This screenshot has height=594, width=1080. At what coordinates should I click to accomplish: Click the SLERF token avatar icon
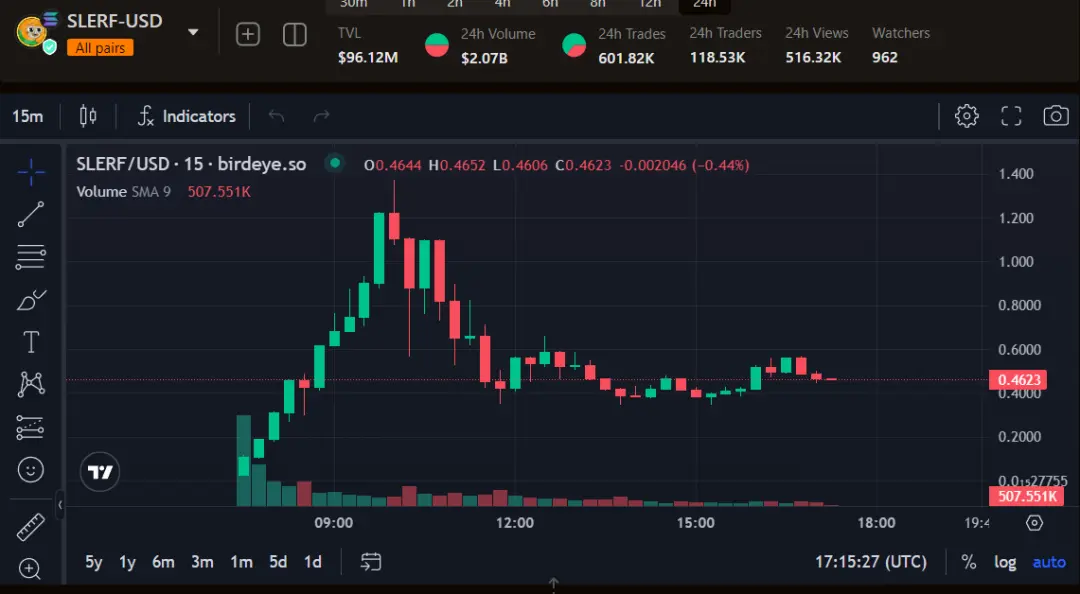pos(33,32)
